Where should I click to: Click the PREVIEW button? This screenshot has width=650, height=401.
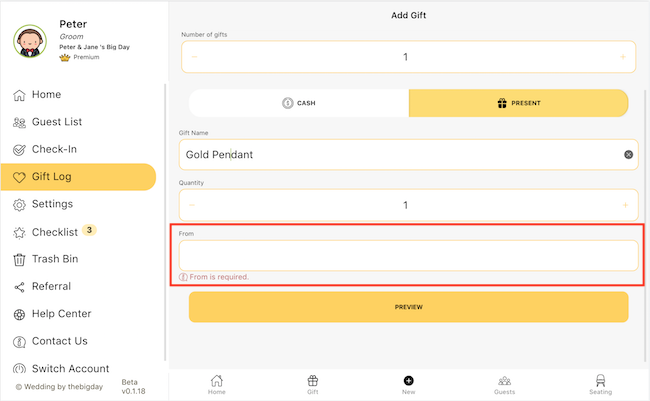click(408, 307)
